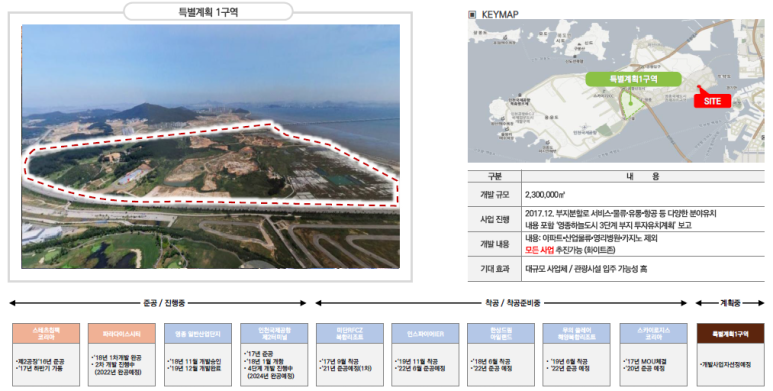Viewport: 773px width, 391px height.
Task: Select the '개발 규모' row label
Action: coord(494,195)
